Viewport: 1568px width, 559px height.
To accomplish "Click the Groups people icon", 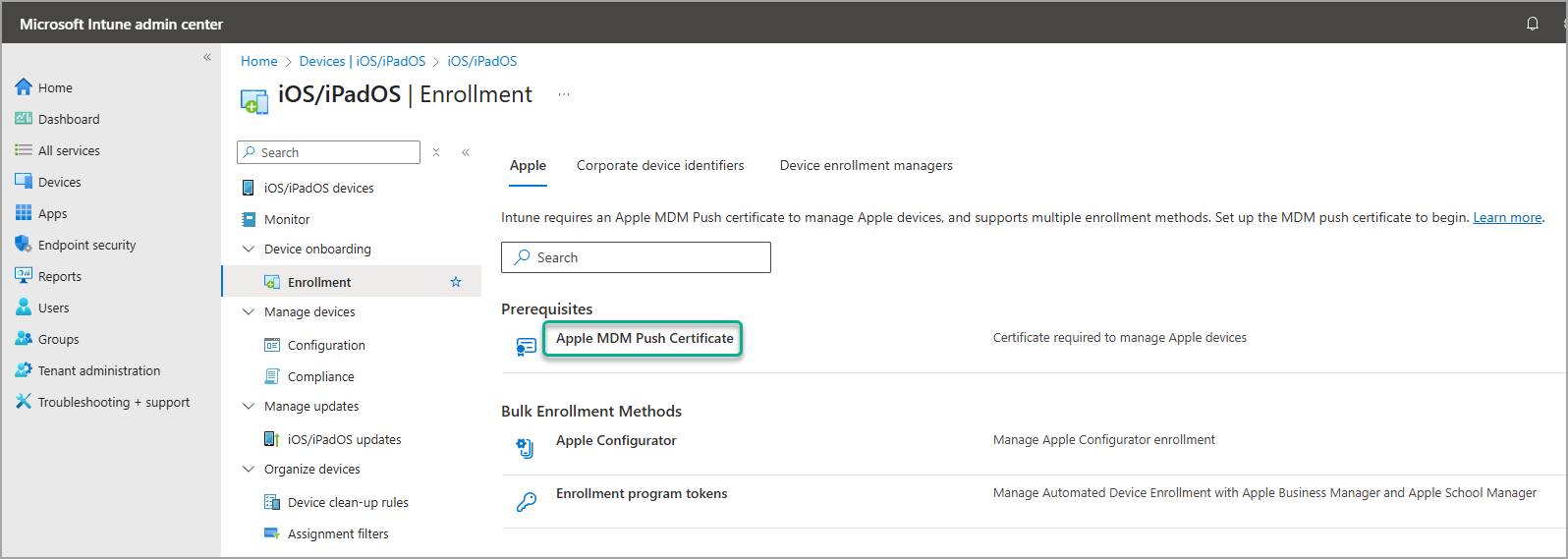I will (24, 339).
